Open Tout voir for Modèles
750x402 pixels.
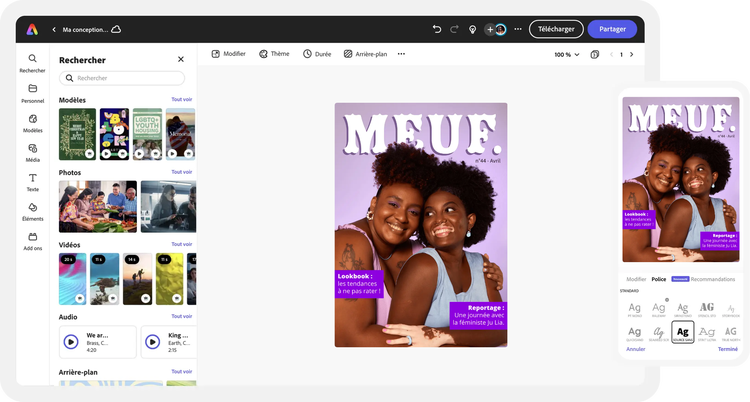[x=182, y=100]
